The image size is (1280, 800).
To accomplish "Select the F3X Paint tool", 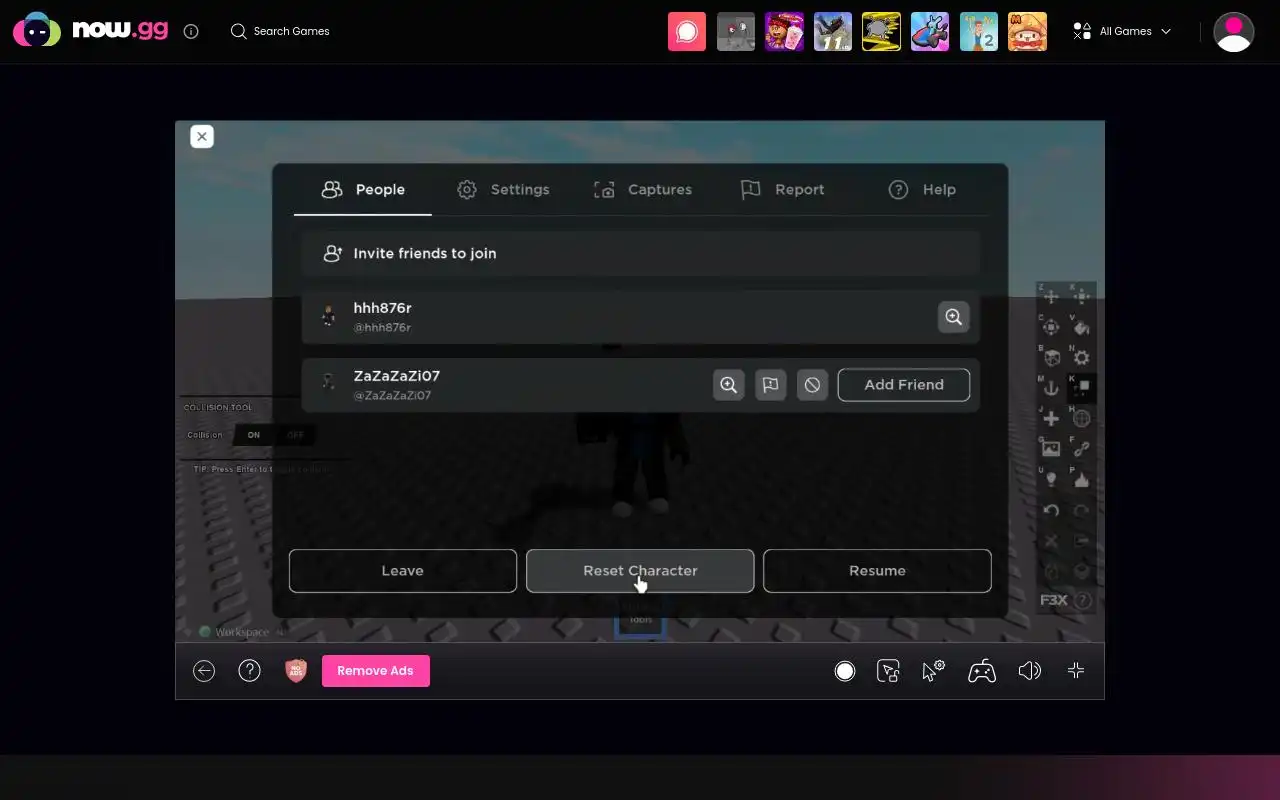I will coord(1081,327).
